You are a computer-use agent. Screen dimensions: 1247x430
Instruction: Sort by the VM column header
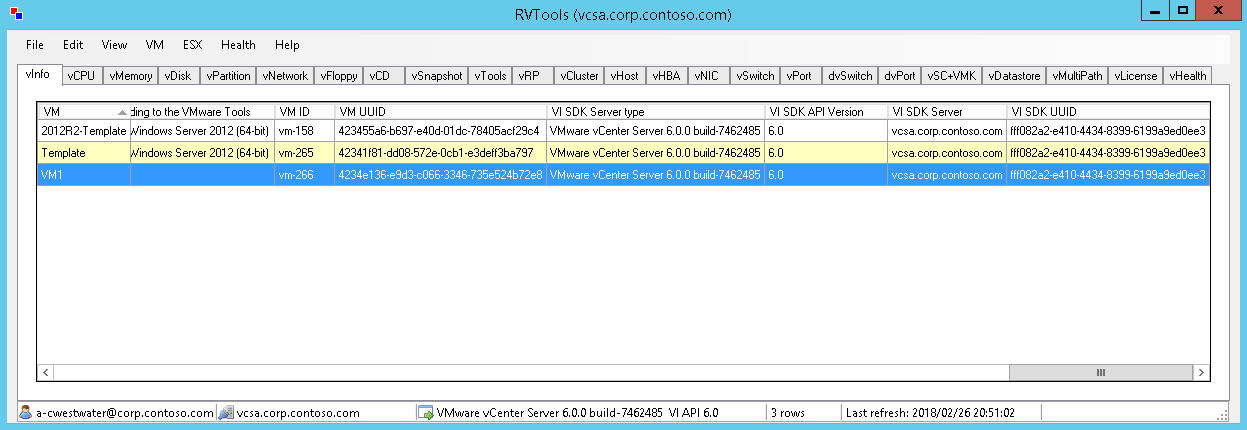tap(84, 112)
